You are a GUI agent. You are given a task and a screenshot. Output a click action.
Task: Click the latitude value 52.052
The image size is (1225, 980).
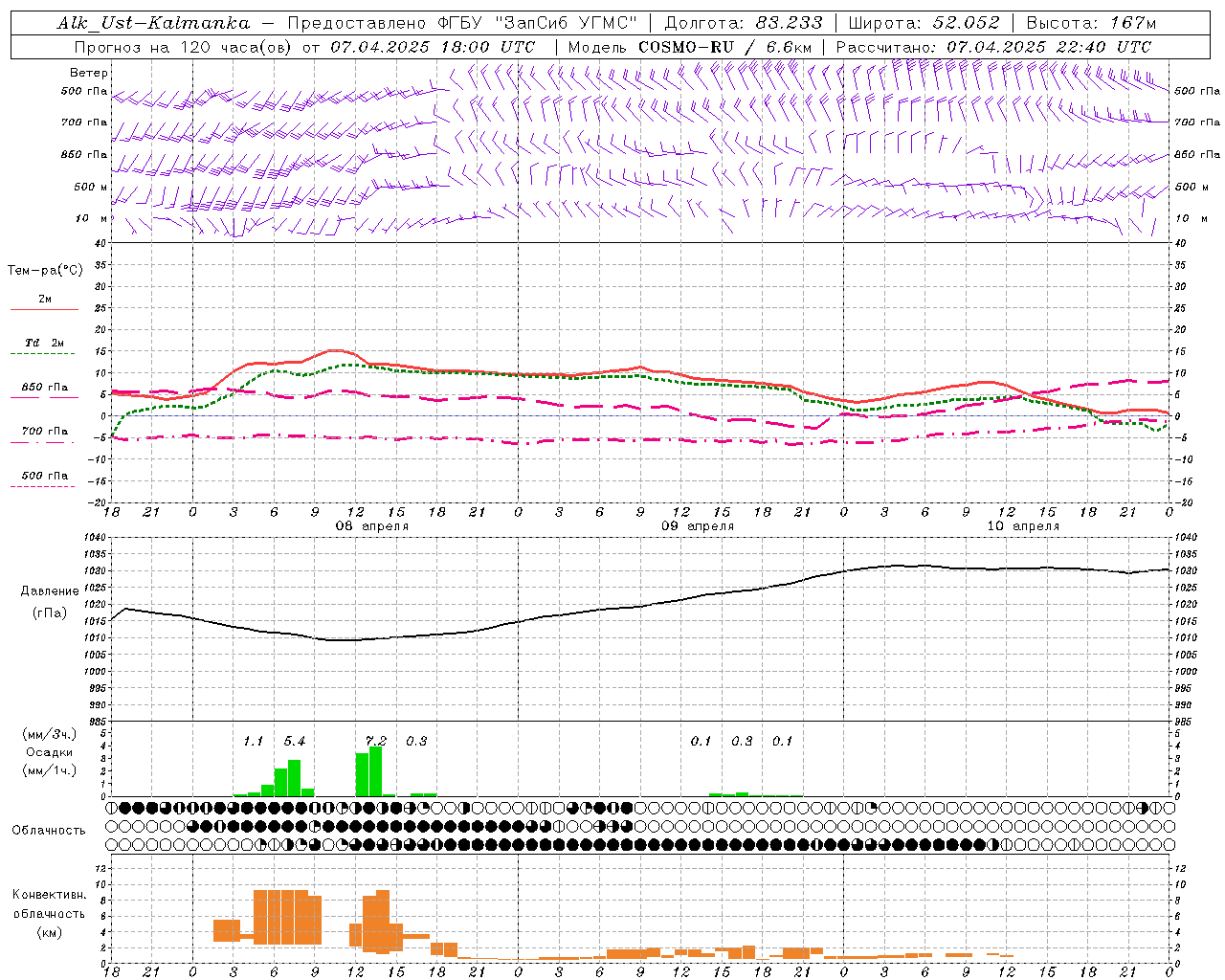(x=966, y=23)
